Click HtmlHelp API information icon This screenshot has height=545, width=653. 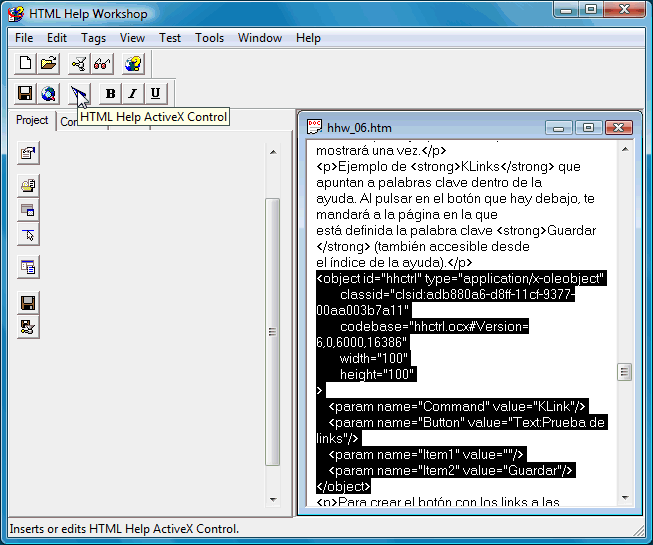click(x=28, y=235)
